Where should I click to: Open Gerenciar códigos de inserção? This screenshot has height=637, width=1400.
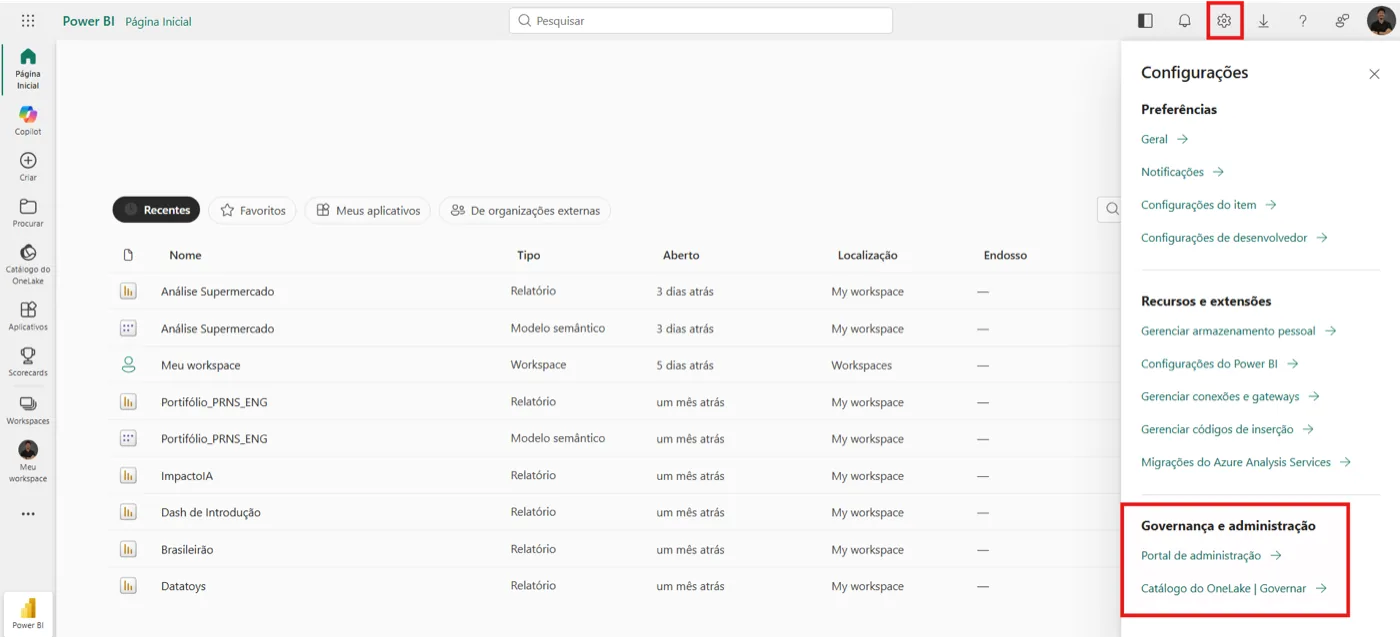pos(1227,430)
